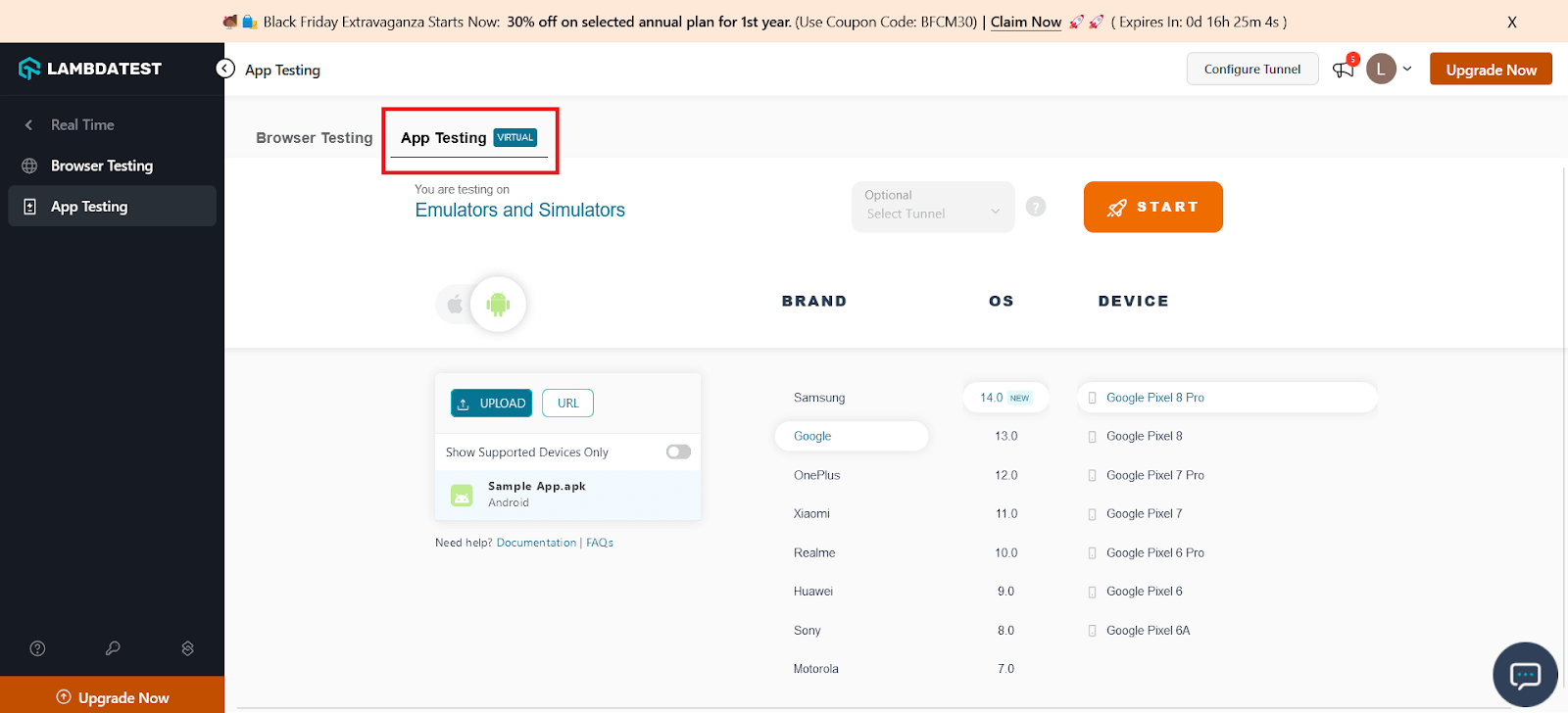Select Samsung brand
This screenshot has width=1568, height=713.
coord(819,398)
